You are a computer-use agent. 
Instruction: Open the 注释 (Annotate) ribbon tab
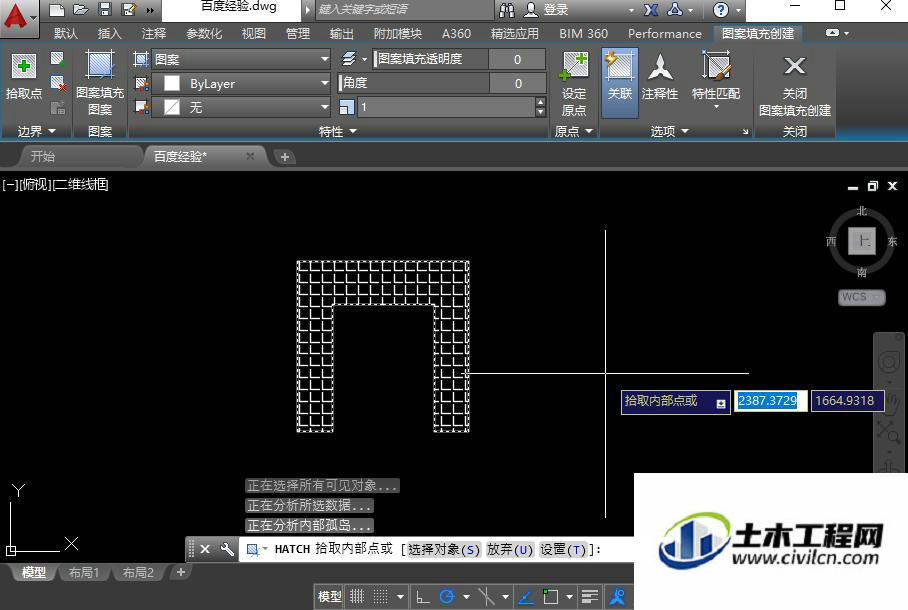click(x=153, y=34)
